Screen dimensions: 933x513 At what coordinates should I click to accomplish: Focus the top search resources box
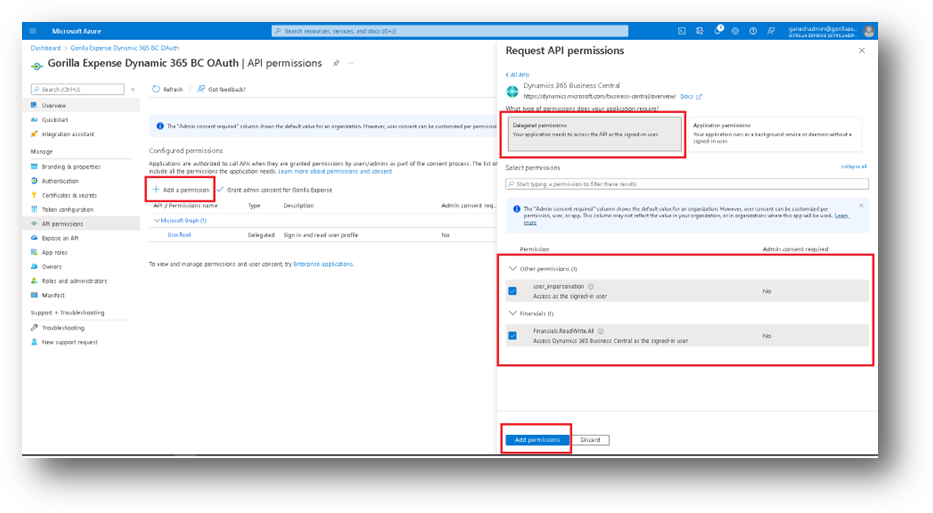450,31
